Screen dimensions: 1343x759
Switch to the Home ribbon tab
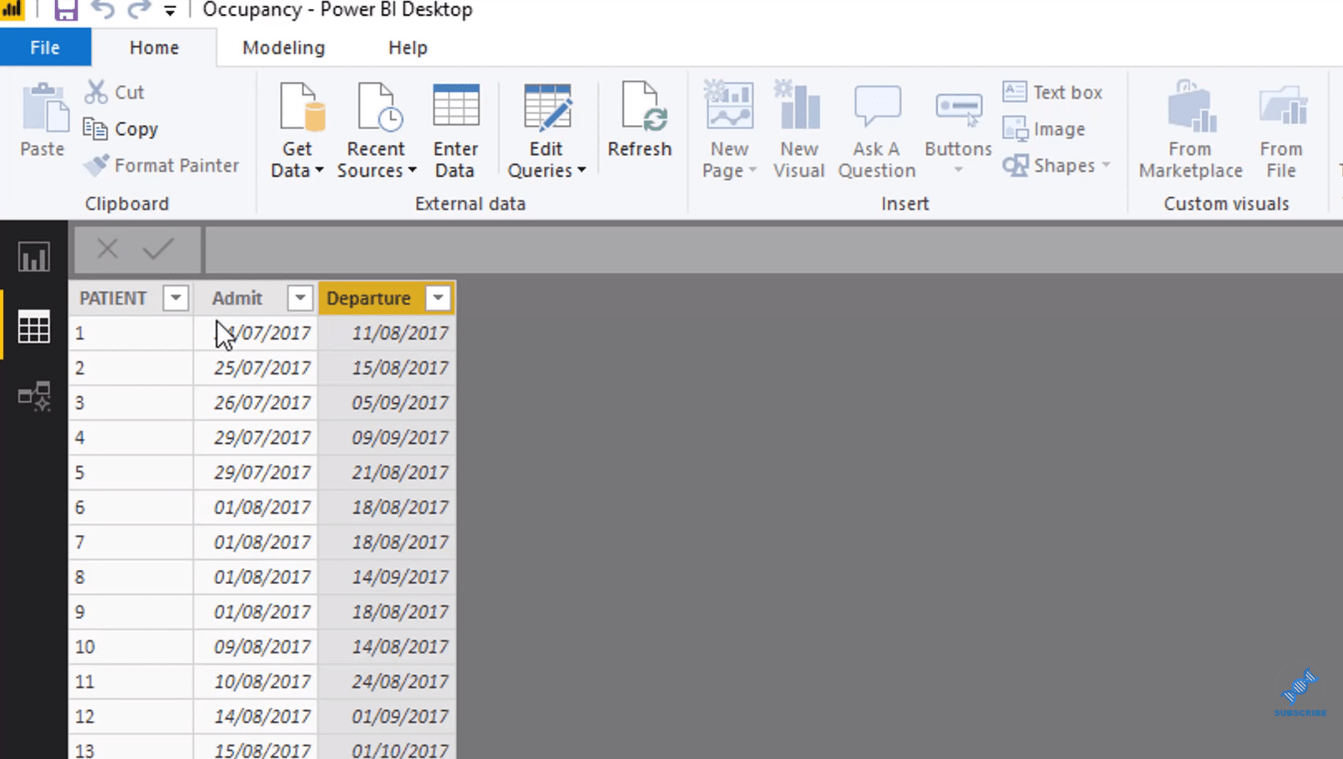coord(154,48)
